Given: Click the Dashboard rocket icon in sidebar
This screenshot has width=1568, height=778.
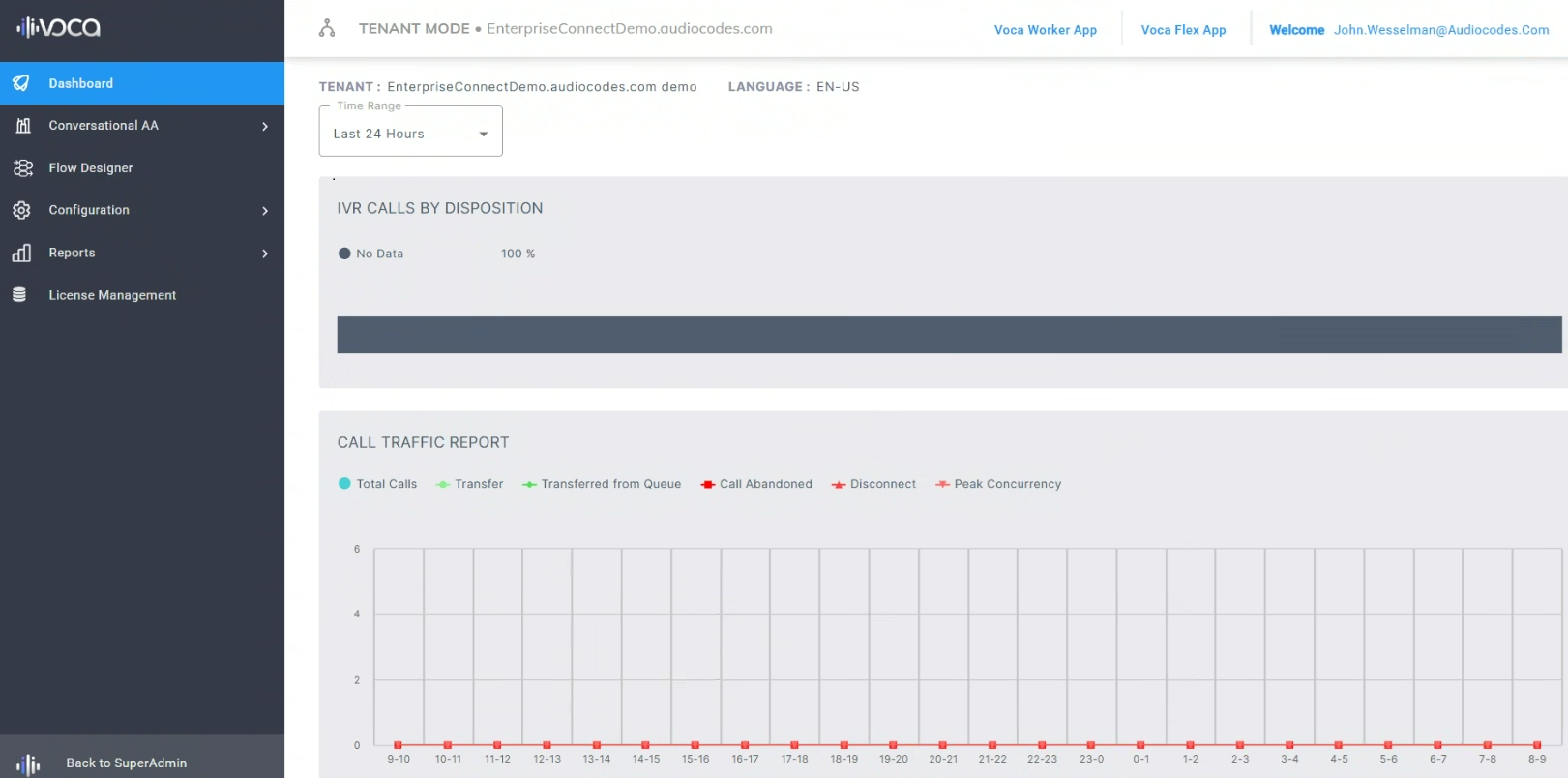Looking at the screenshot, I should (21, 83).
